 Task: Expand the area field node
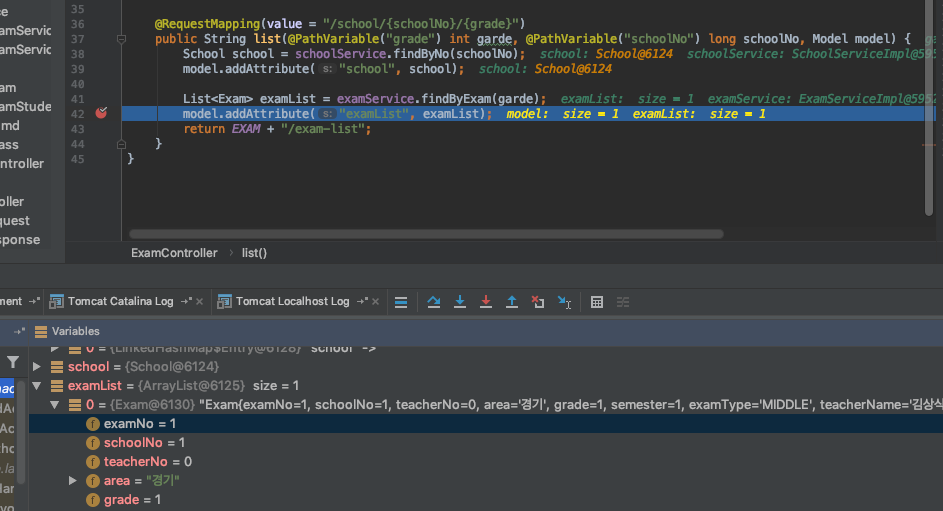[73, 480]
